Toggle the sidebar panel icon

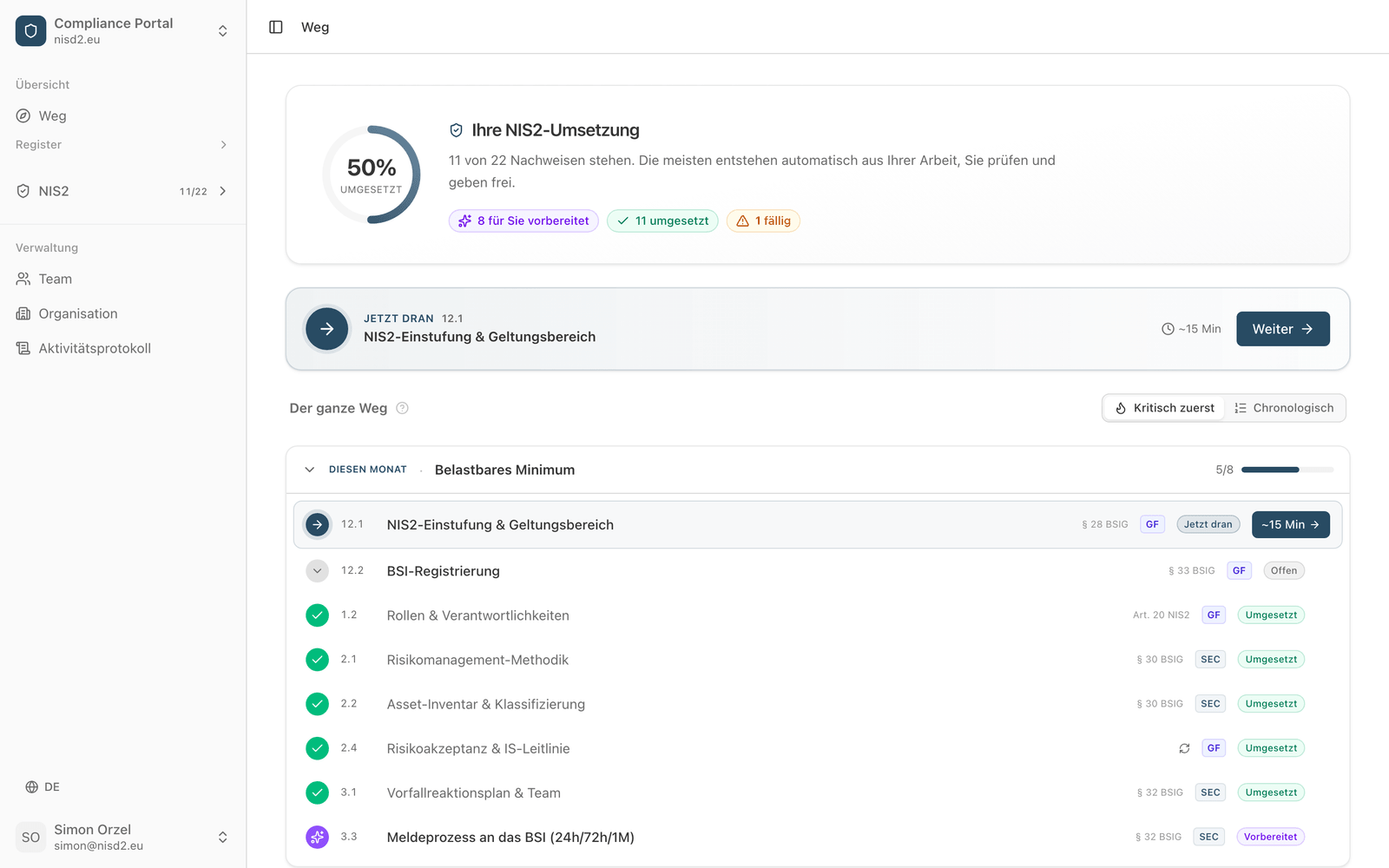[x=276, y=27]
